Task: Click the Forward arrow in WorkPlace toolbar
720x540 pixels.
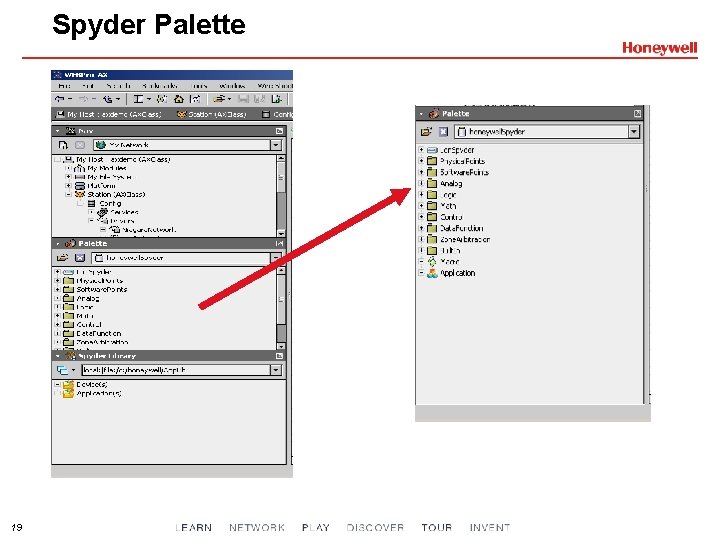Action: pos(84,99)
